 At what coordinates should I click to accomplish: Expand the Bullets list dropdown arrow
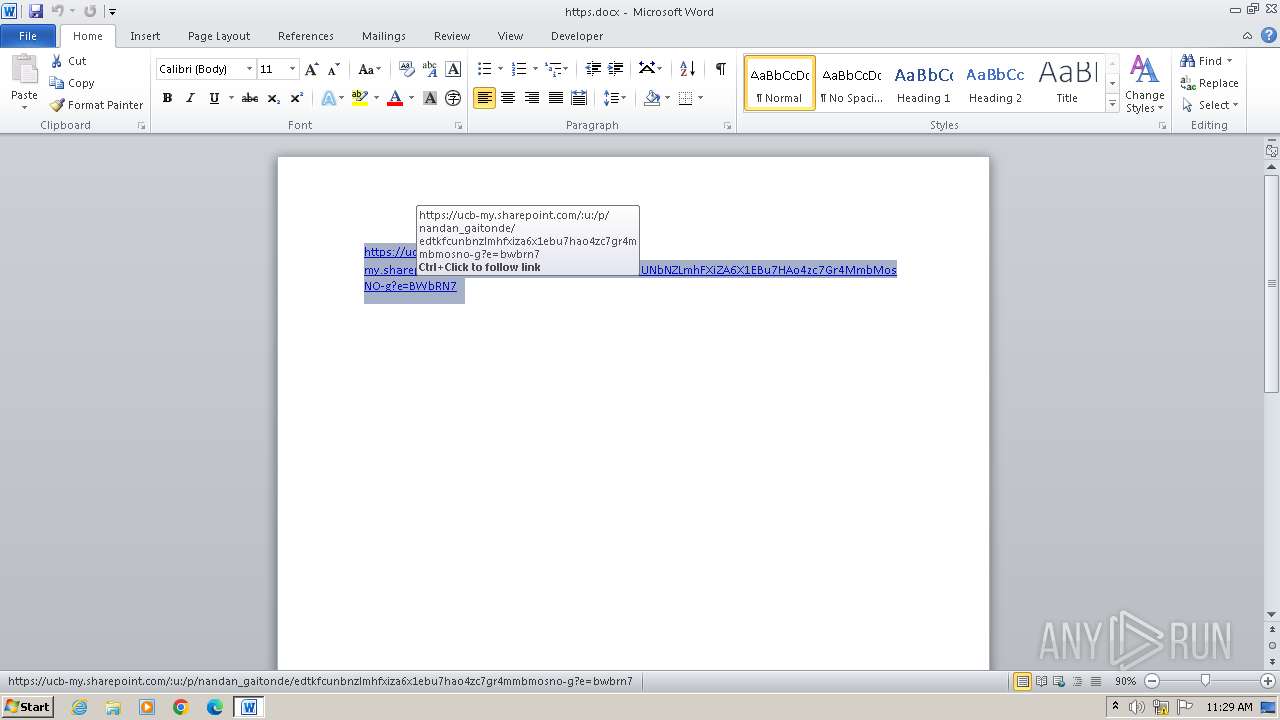pyautogui.click(x=500, y=69)
